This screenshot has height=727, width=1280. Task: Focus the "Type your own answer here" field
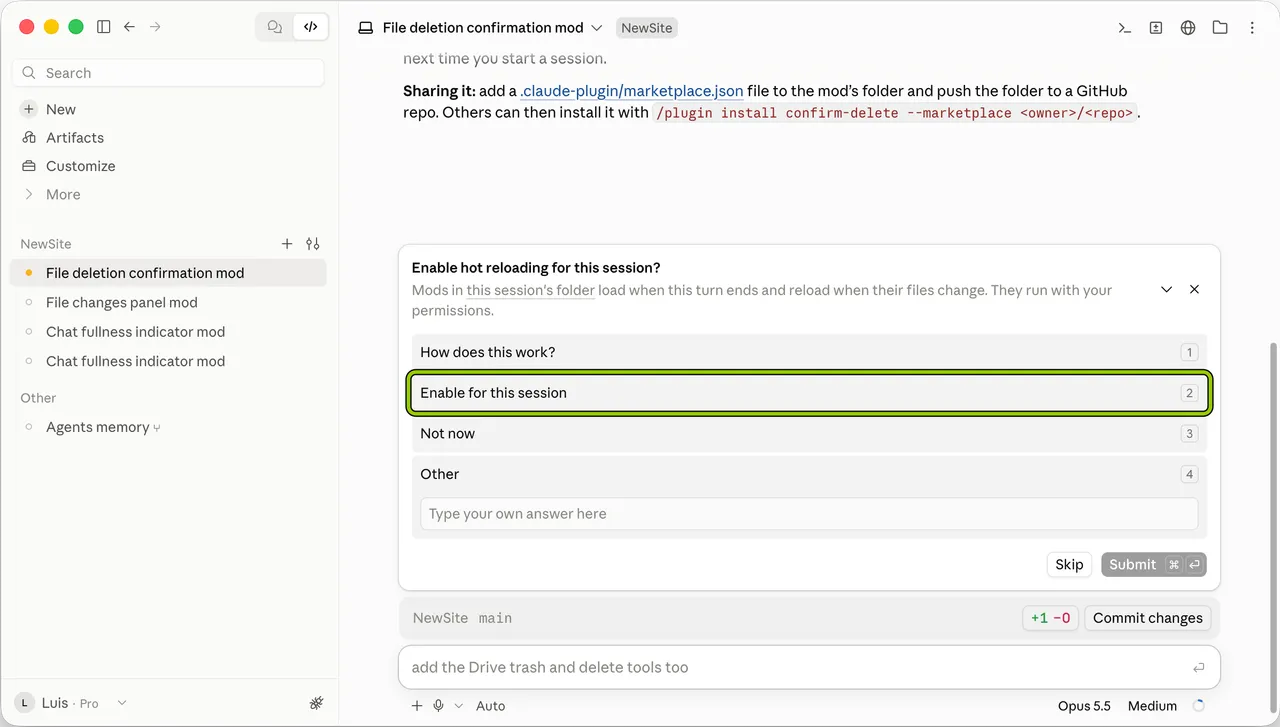809,514
